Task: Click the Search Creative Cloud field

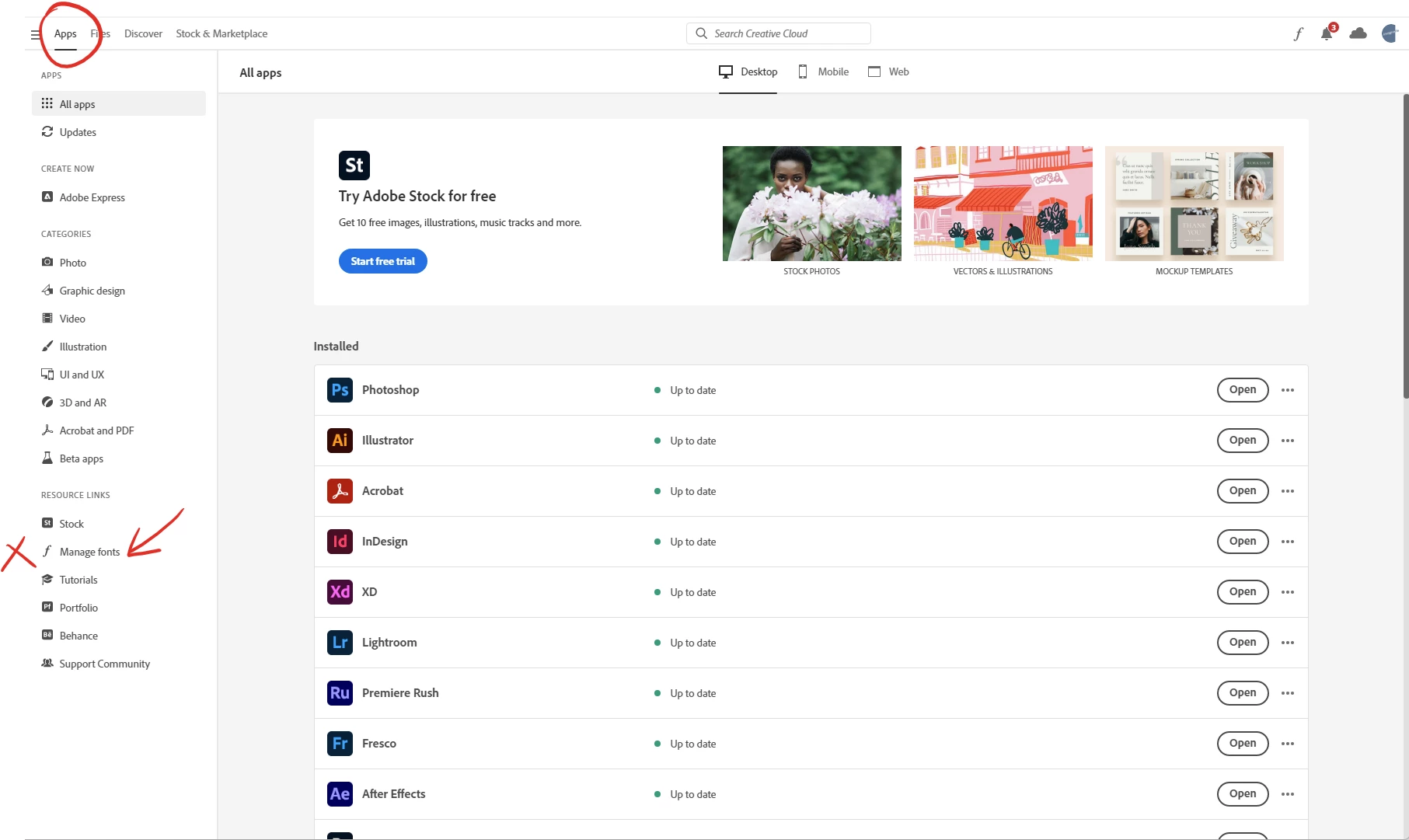Action: pyautogui.click(x=779, y=33)
